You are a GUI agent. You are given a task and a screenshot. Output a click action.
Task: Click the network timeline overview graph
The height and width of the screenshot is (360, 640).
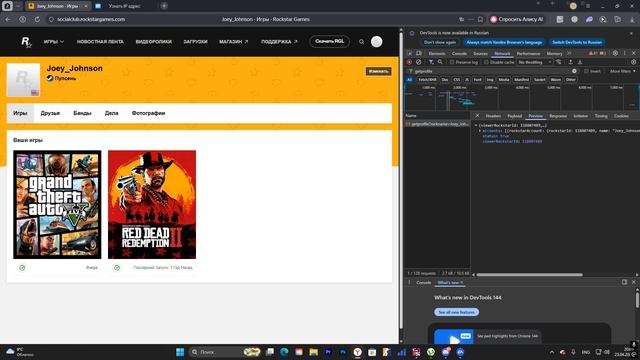[522, 97]
